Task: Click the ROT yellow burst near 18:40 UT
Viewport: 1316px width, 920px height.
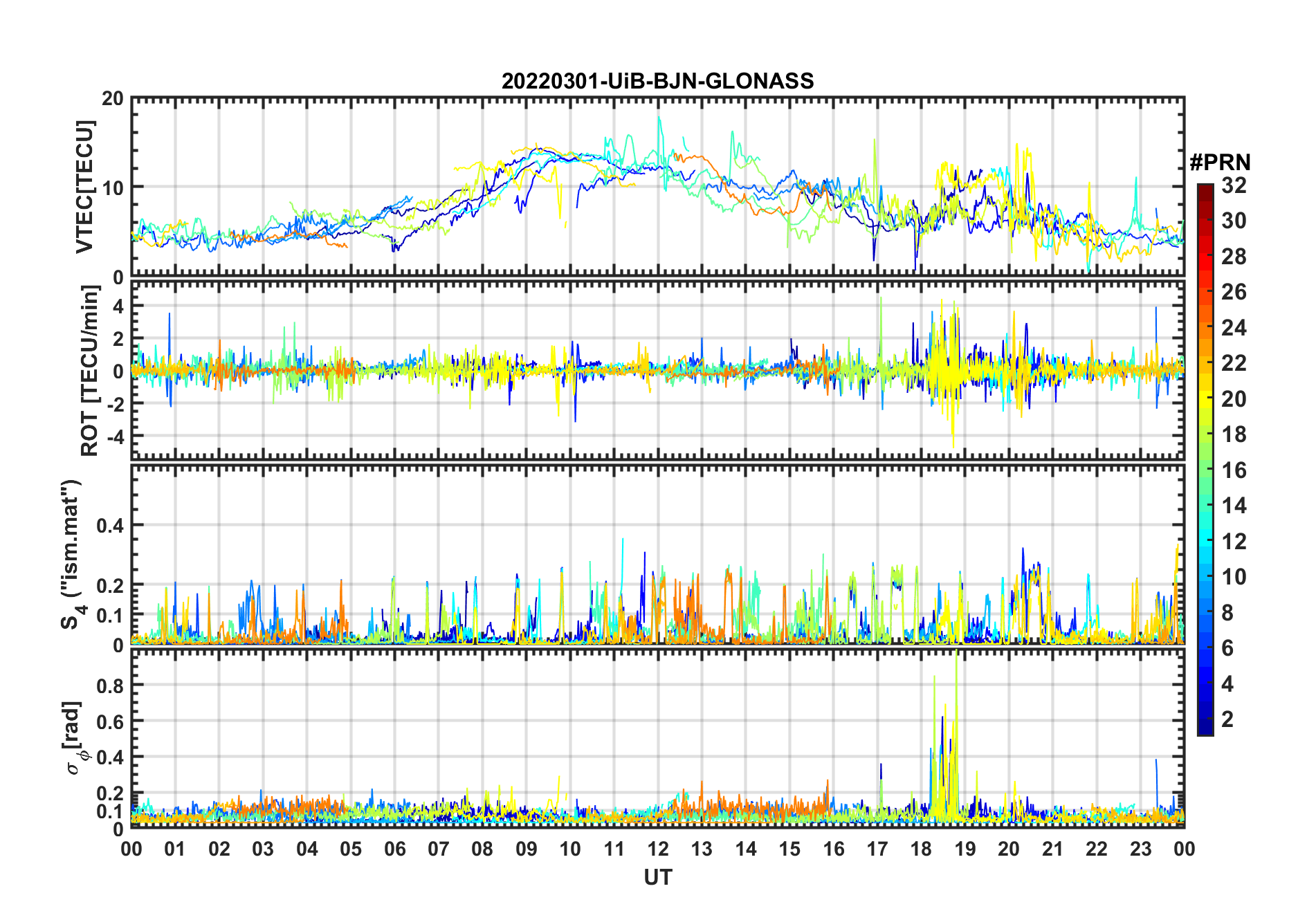Action: [949, 374]
